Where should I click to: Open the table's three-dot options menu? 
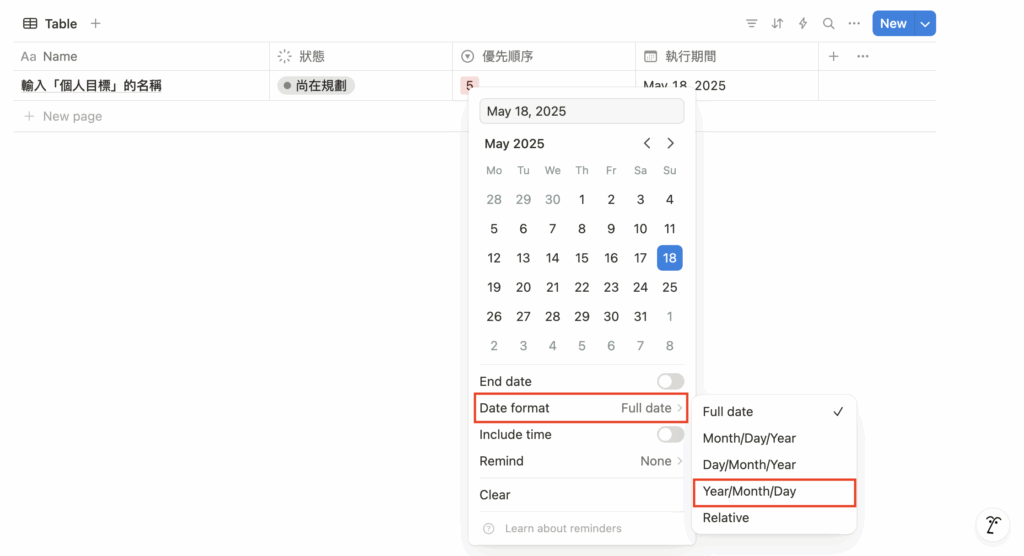(854, 24)
